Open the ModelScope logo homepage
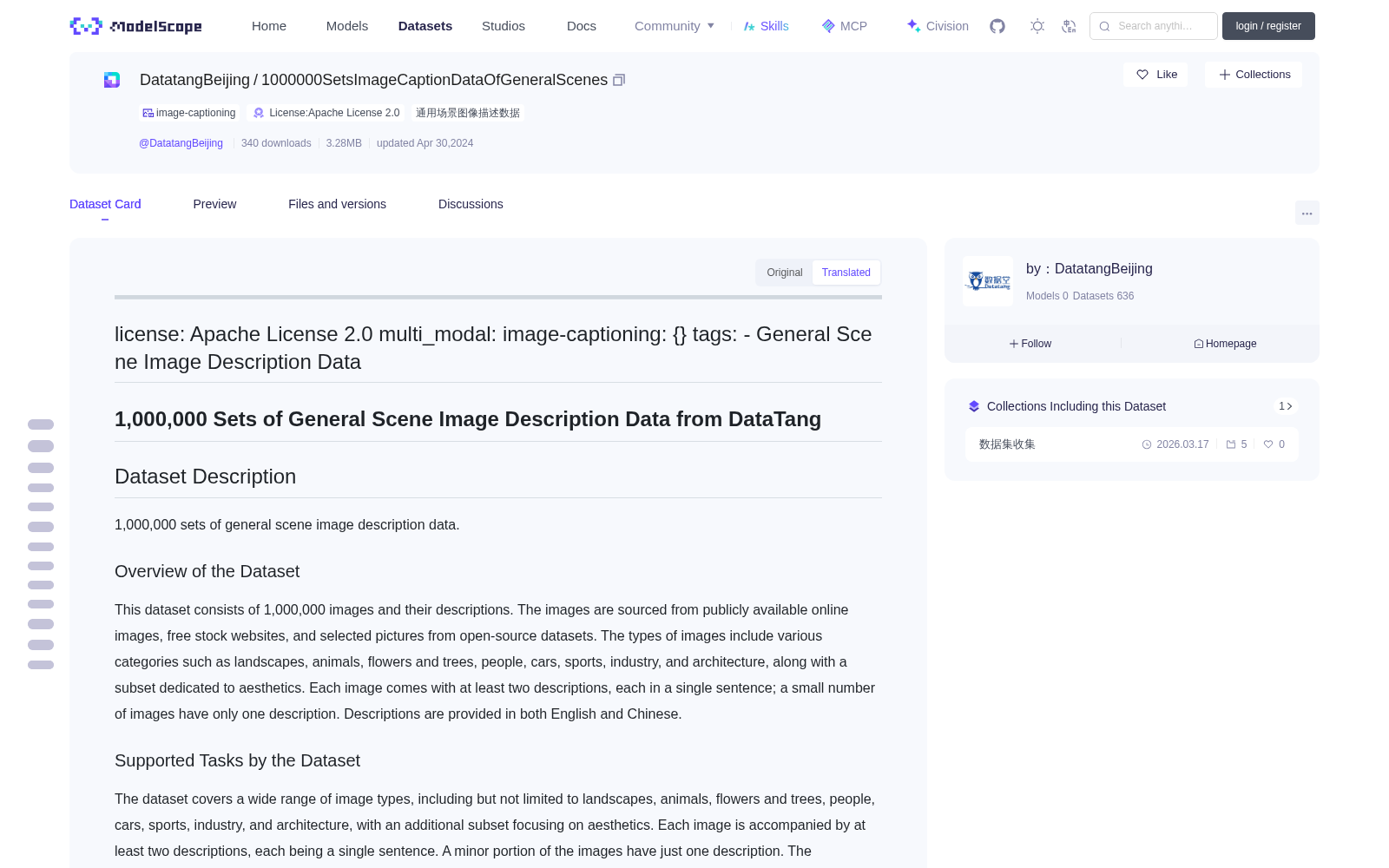 pos(136,26)
